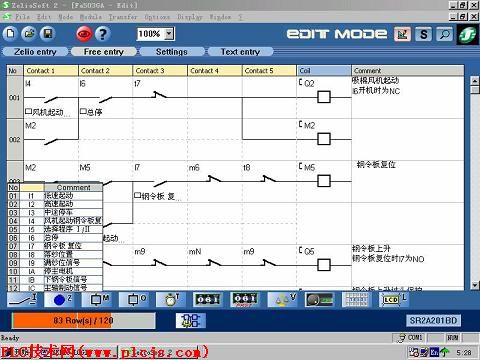Screen dimensions: 480x360
Task: Click the ladder scrollbar down arrow
Action: point(475,285)
